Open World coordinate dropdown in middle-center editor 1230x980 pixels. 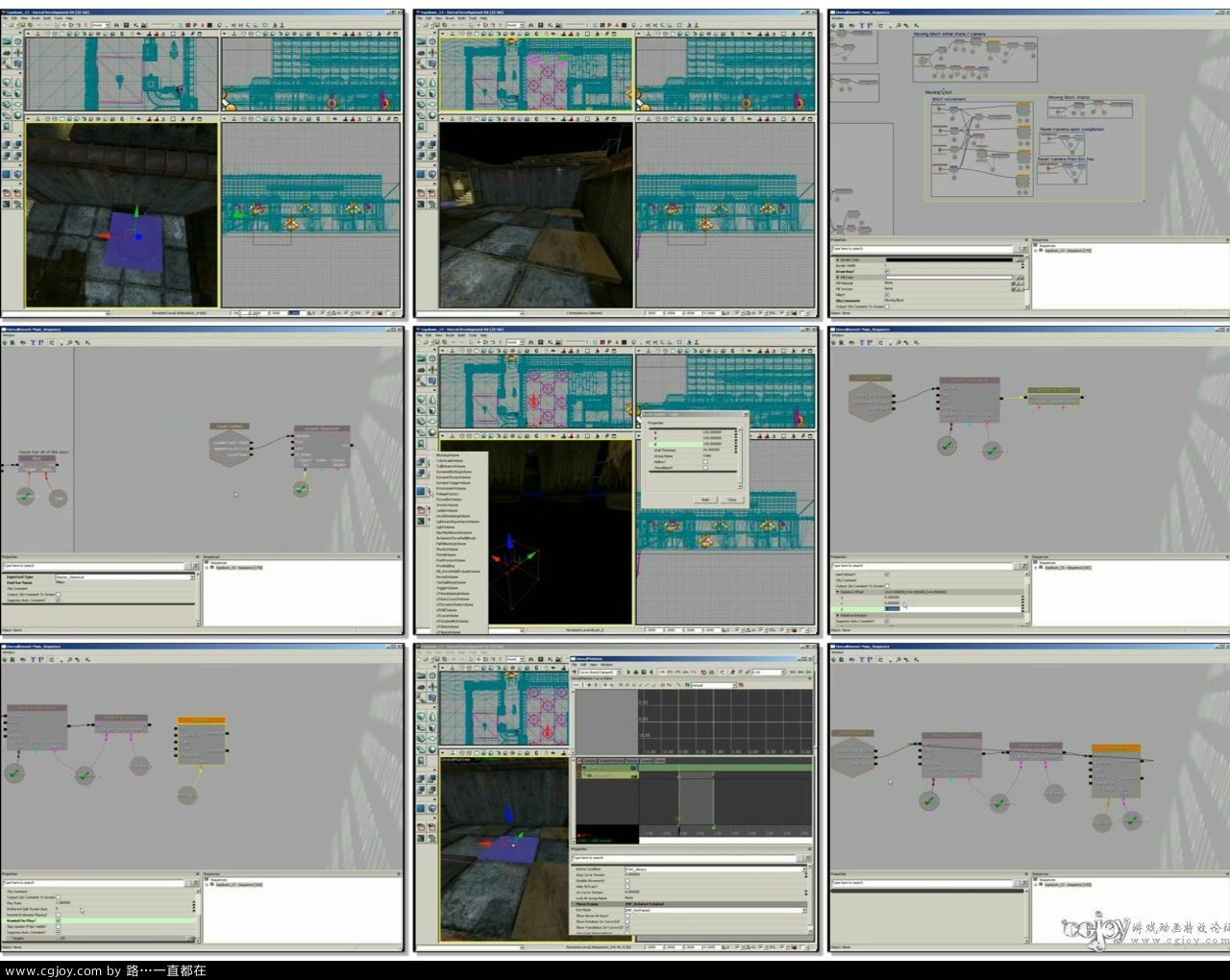click(x=515, y=342)
